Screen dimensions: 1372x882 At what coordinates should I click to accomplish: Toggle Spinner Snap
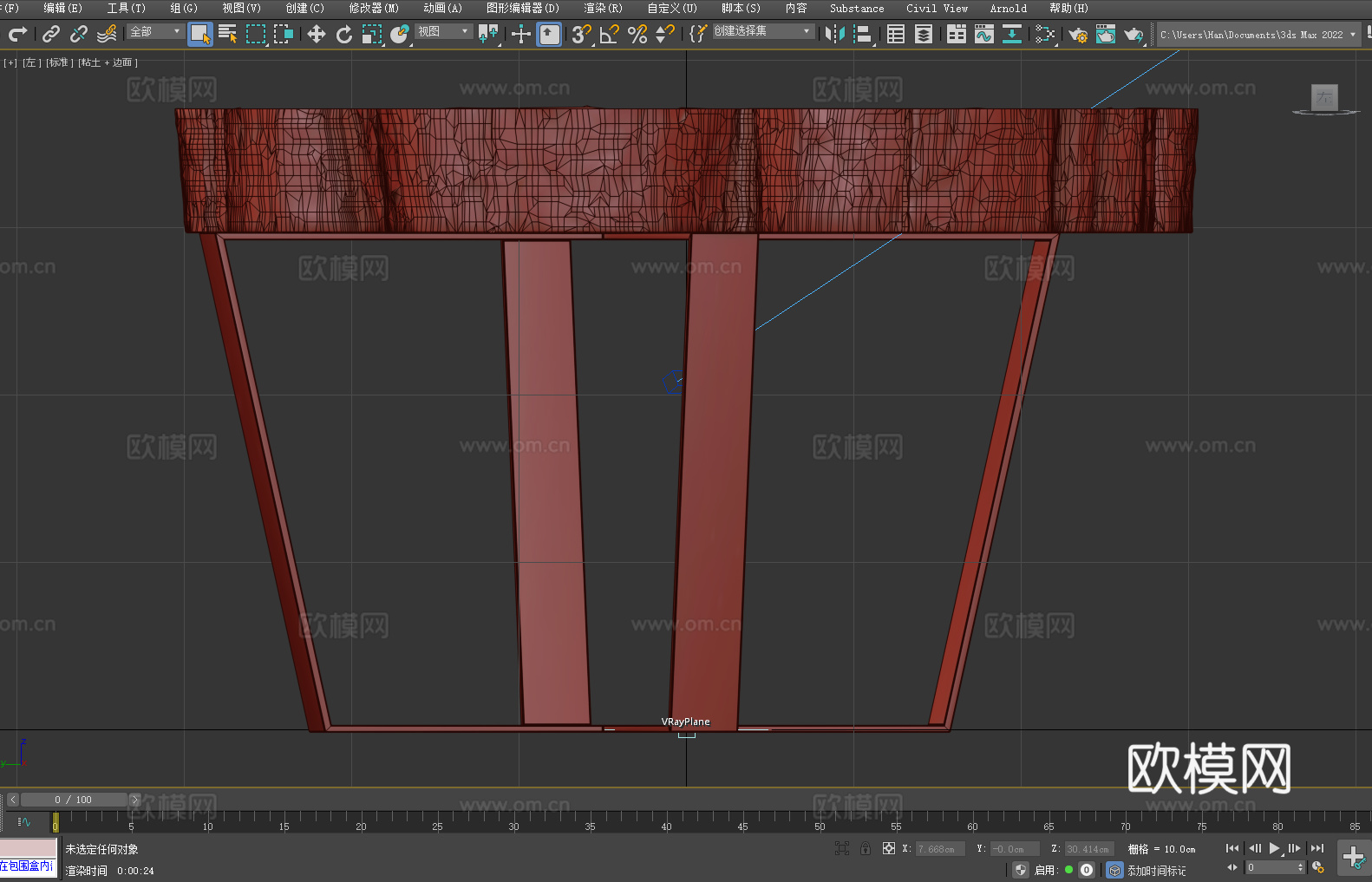click(665, 34)
